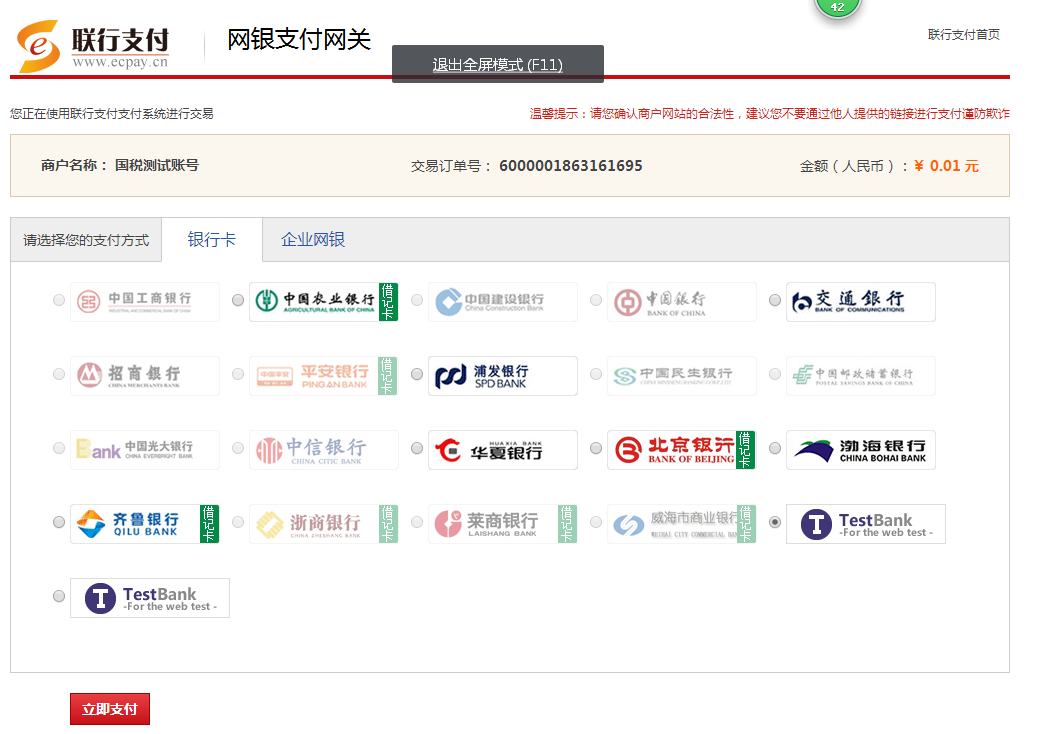Choose the 浦发银行 radio option
The height and width of the screenshot is (734, 1040).
point(417,374)
